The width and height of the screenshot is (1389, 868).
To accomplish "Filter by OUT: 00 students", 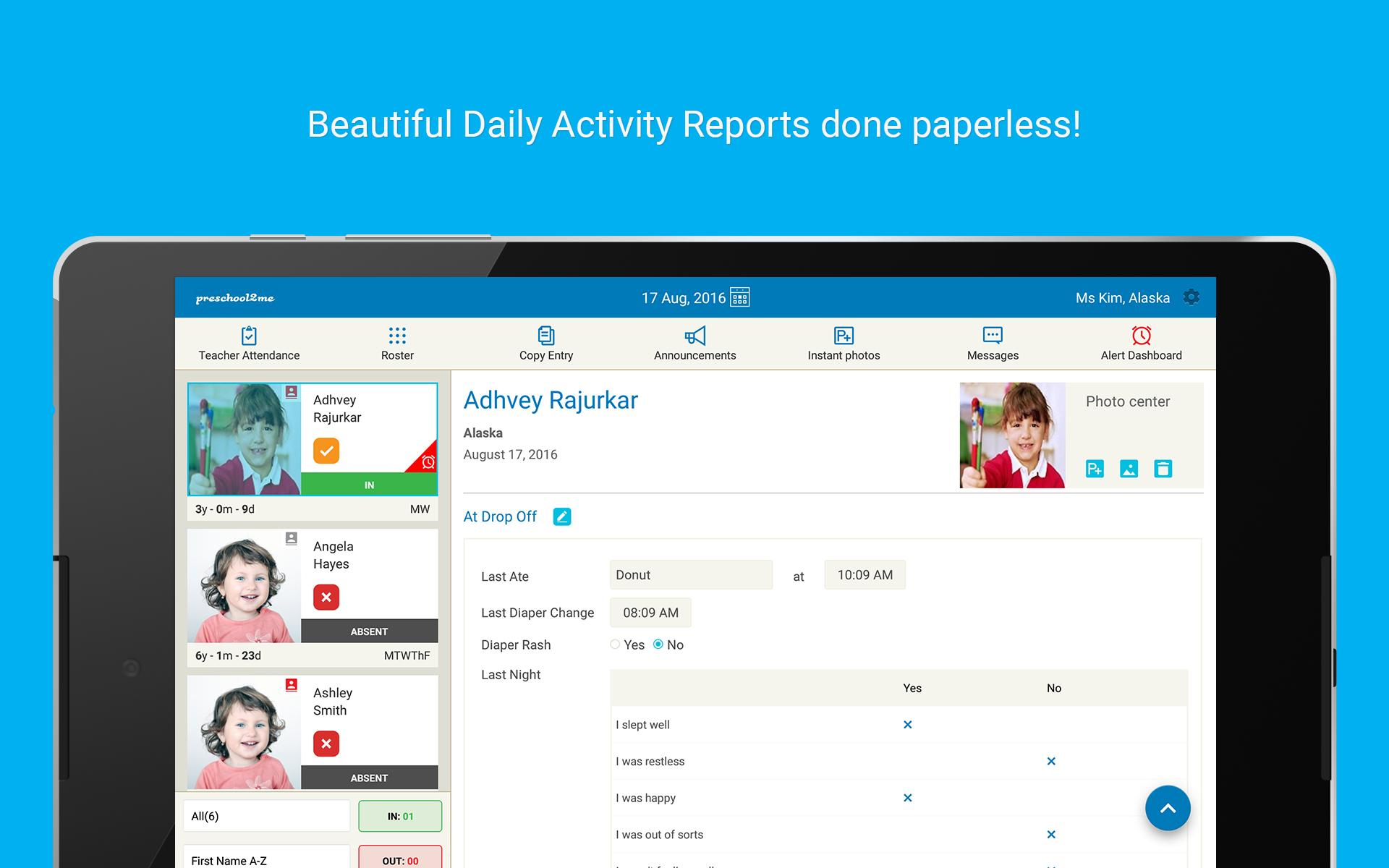I will tap(400, 857).
